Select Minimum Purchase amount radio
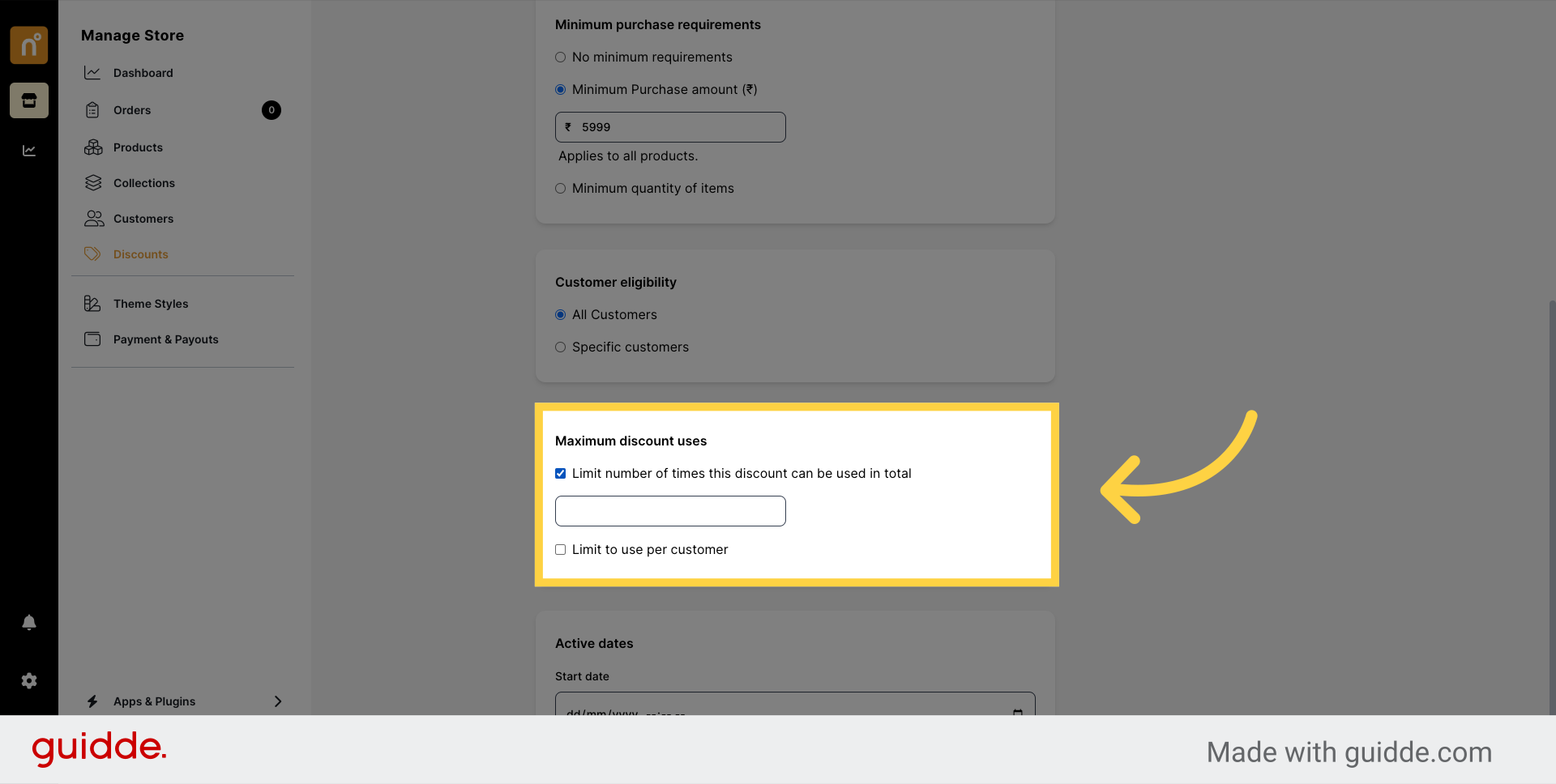Image resolution: width=1556 pixels, height=784 pixels. tap(560, 90)
